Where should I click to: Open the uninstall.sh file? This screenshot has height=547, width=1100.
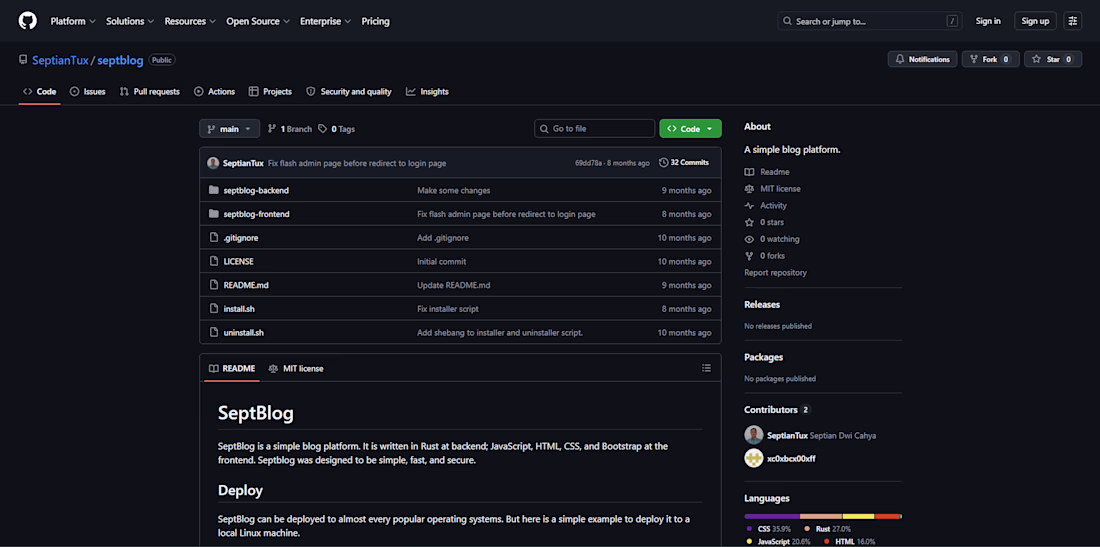point(243,332)
